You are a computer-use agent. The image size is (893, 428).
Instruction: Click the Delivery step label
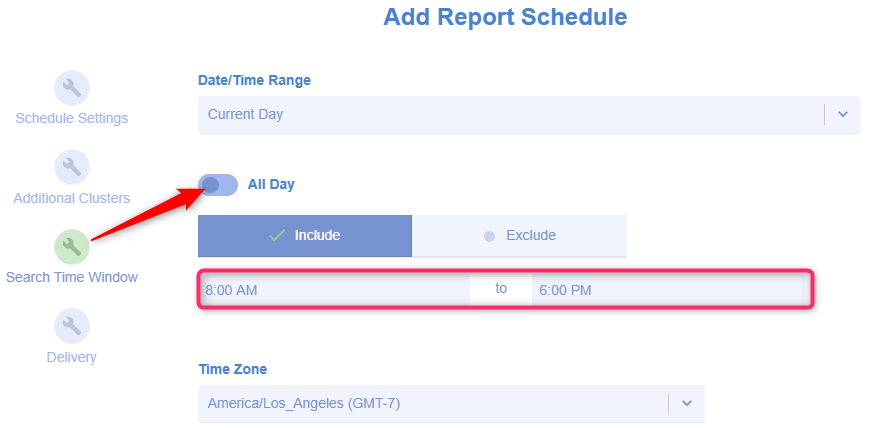72,357
